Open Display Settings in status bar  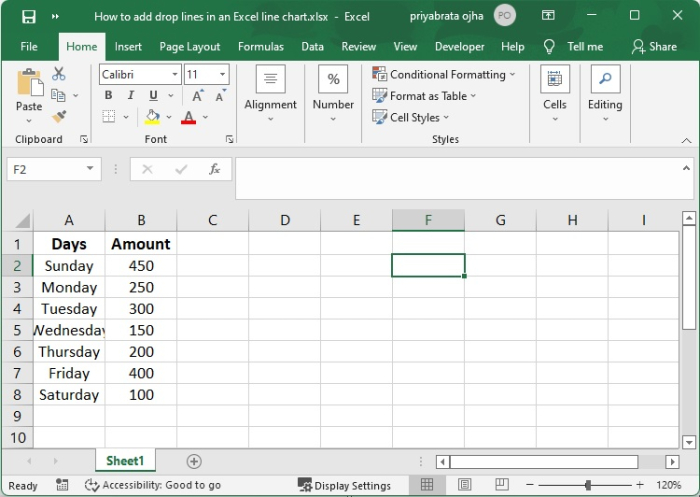(344, 485)
